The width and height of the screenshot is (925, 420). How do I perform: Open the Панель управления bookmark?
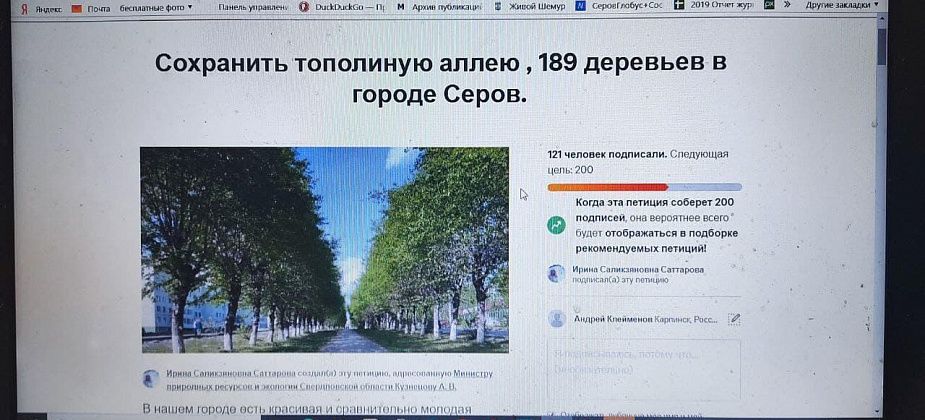click(253, 6)
